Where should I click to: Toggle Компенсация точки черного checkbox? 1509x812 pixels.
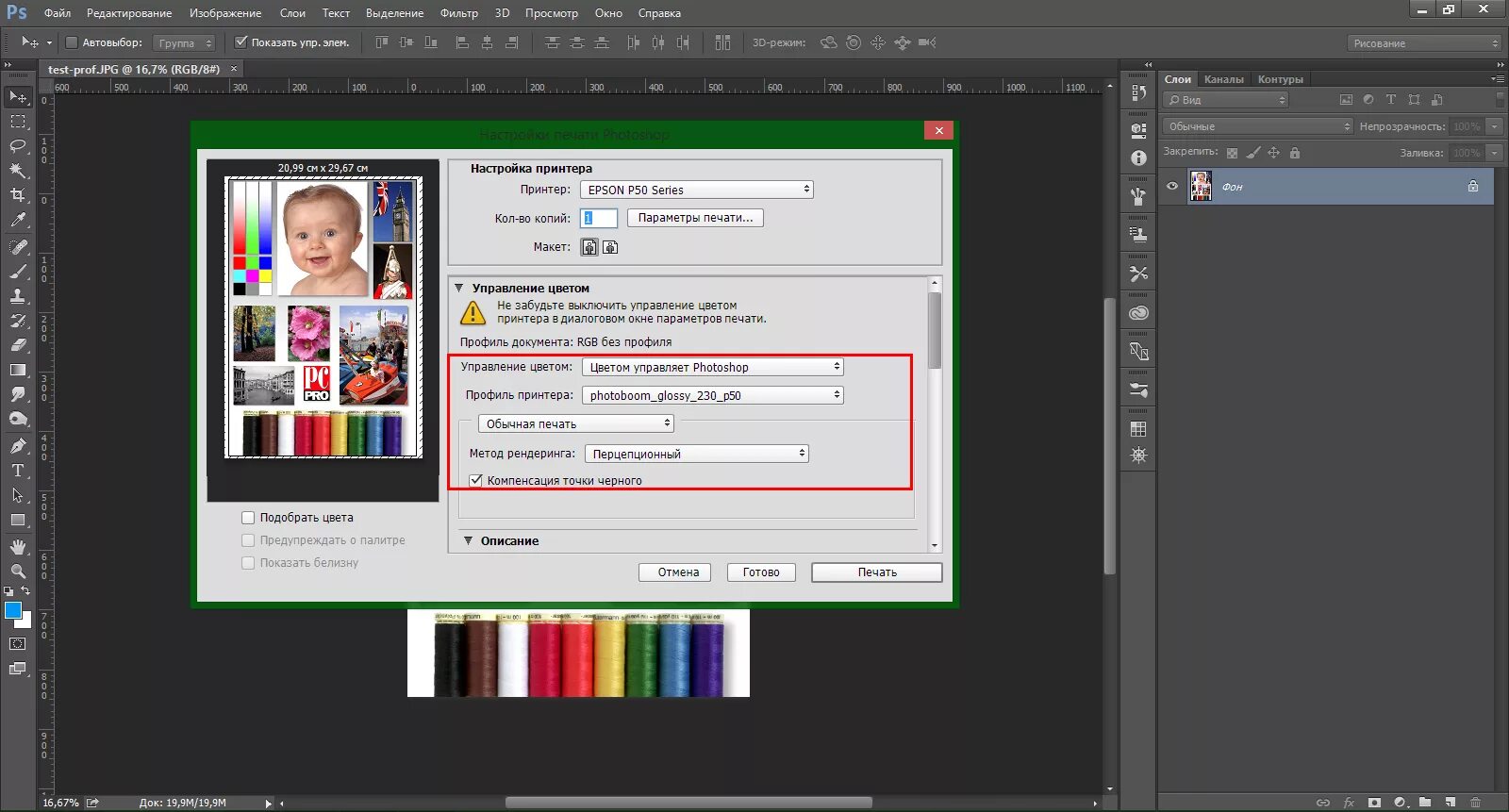[x=476, y=480]
